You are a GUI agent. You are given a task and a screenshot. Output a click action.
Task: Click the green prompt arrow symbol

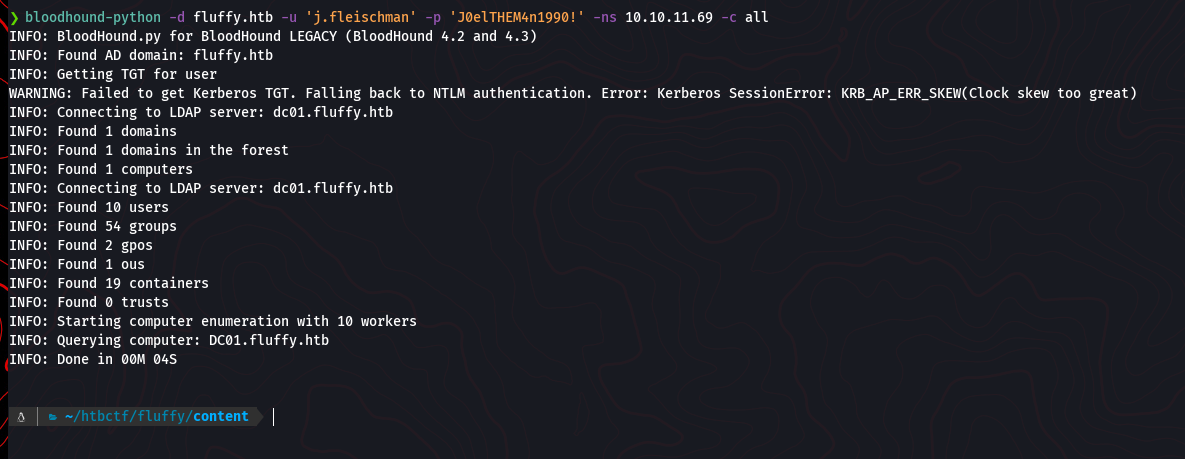pos(13,17)
